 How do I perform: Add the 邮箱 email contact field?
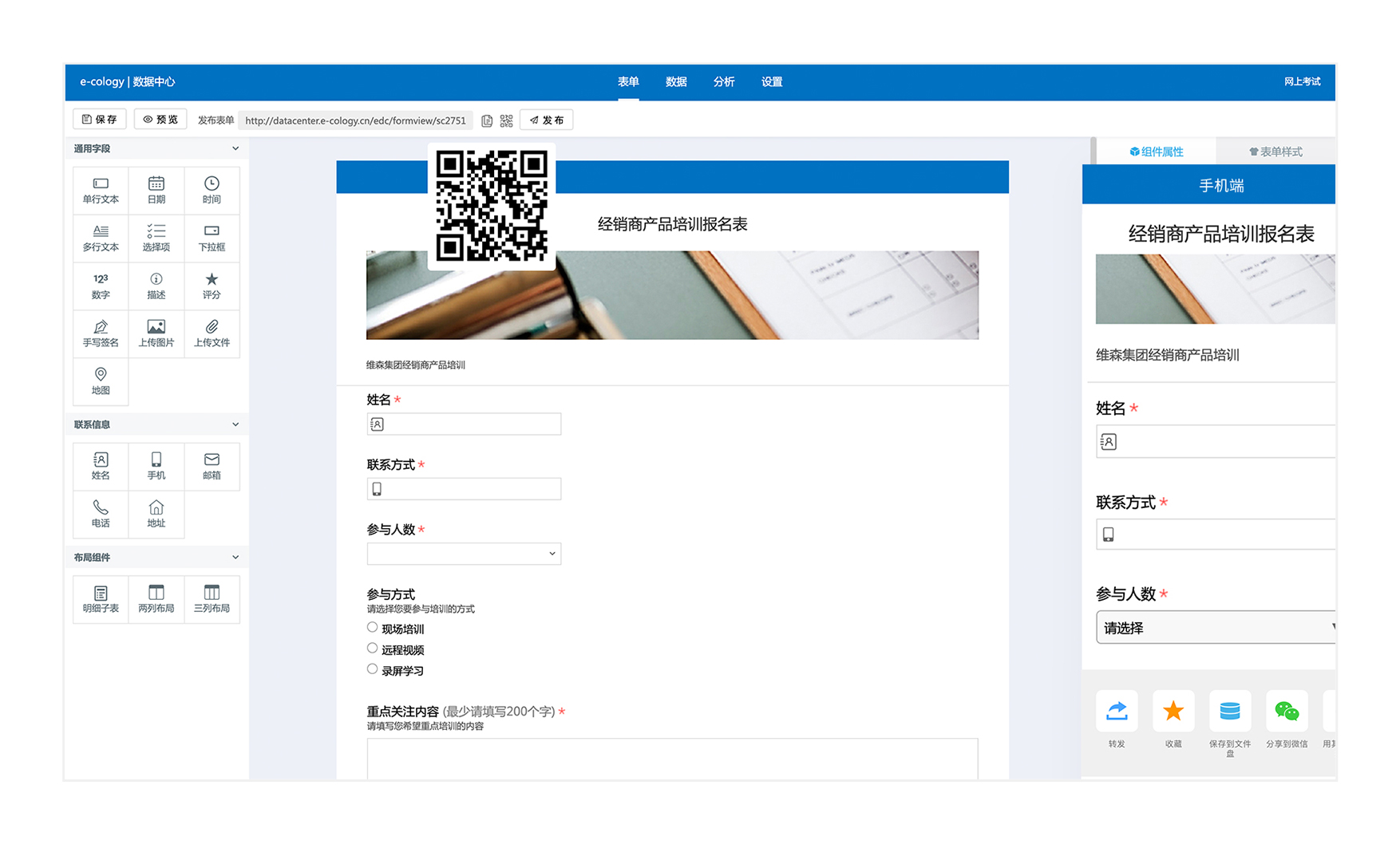tap(212, 466)
